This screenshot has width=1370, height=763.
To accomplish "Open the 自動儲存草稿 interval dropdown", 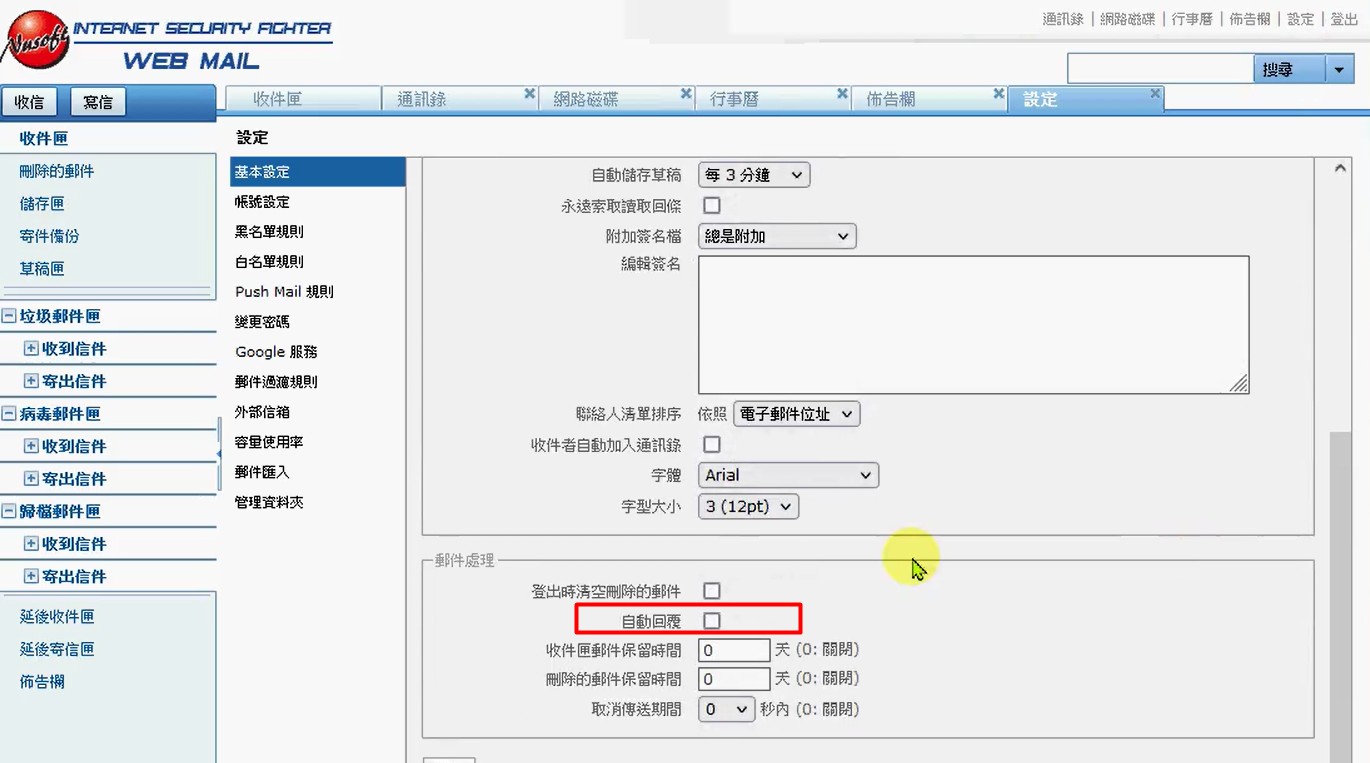I will [753, 175].
